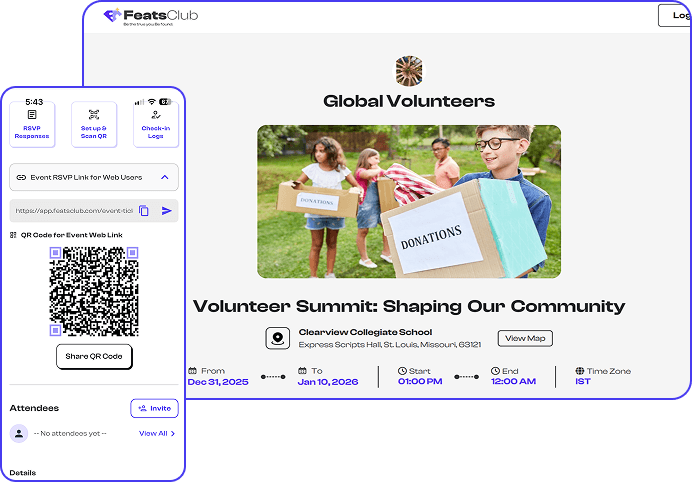The height and width of the screenshot is (482, 692).
Task: Click the Time Zone globe icon
Action: coord(580,371)
